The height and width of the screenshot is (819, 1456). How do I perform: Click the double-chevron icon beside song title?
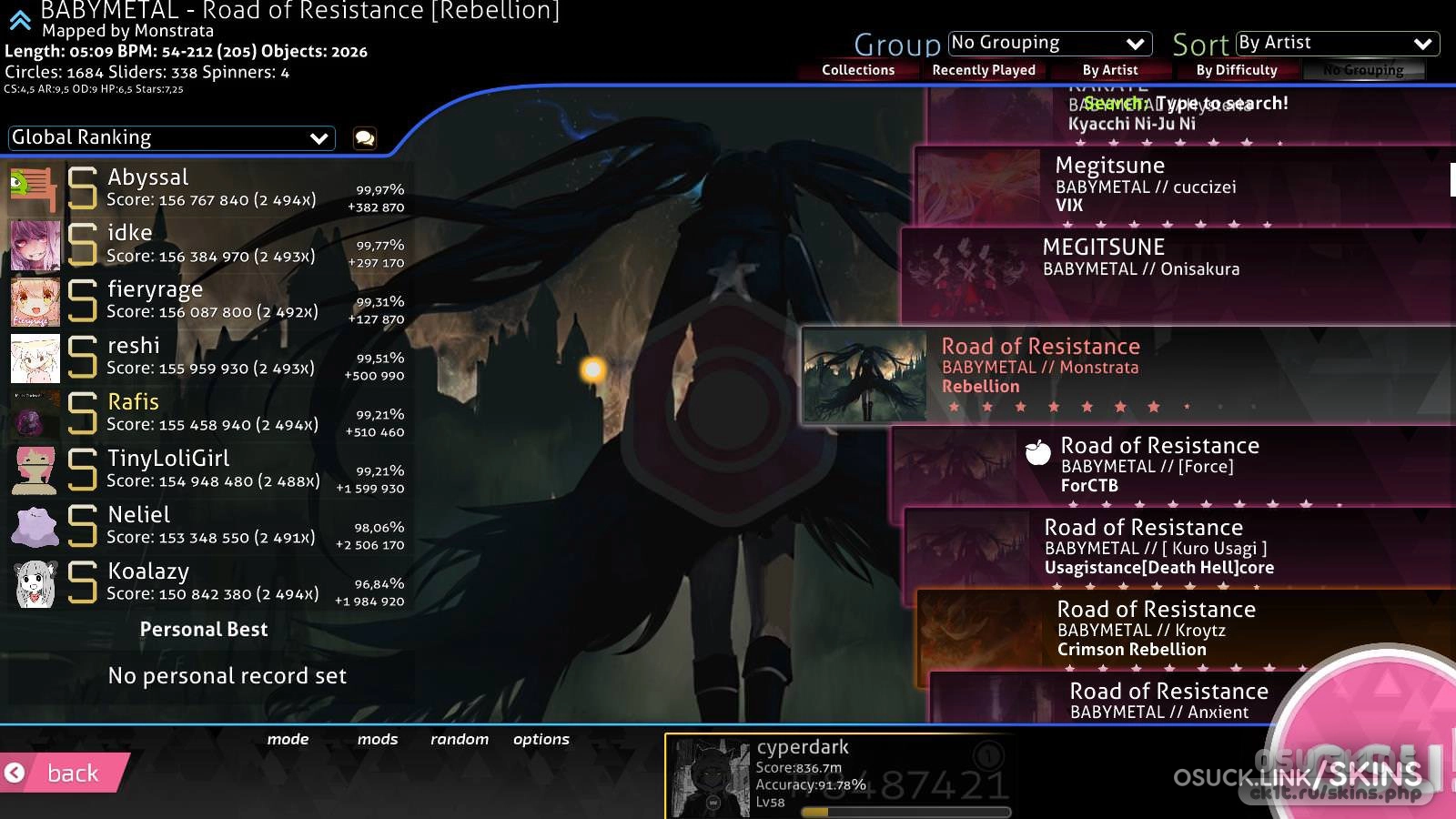tap(20, 20)
